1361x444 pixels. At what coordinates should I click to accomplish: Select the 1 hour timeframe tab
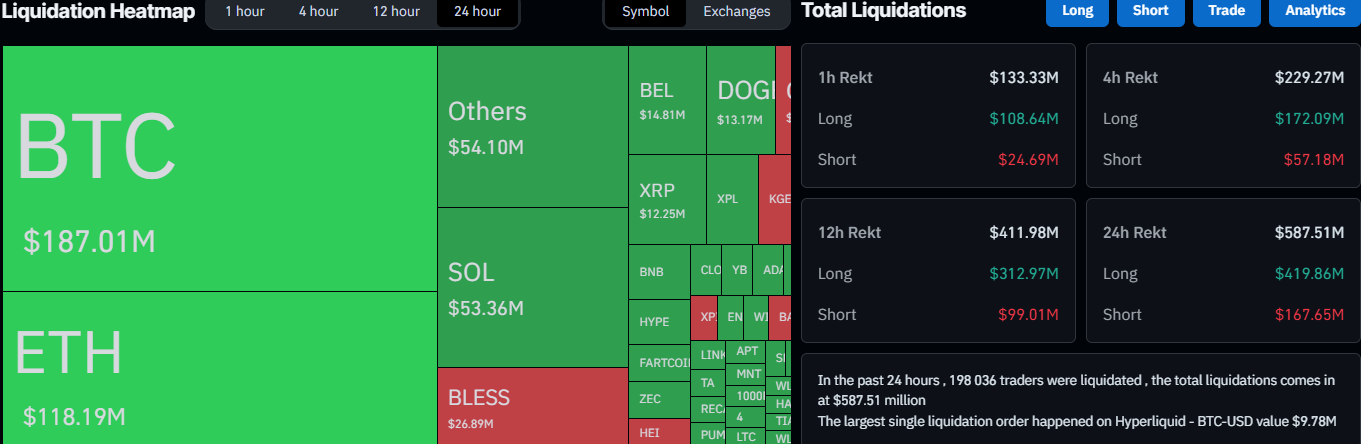click(244, 12)
